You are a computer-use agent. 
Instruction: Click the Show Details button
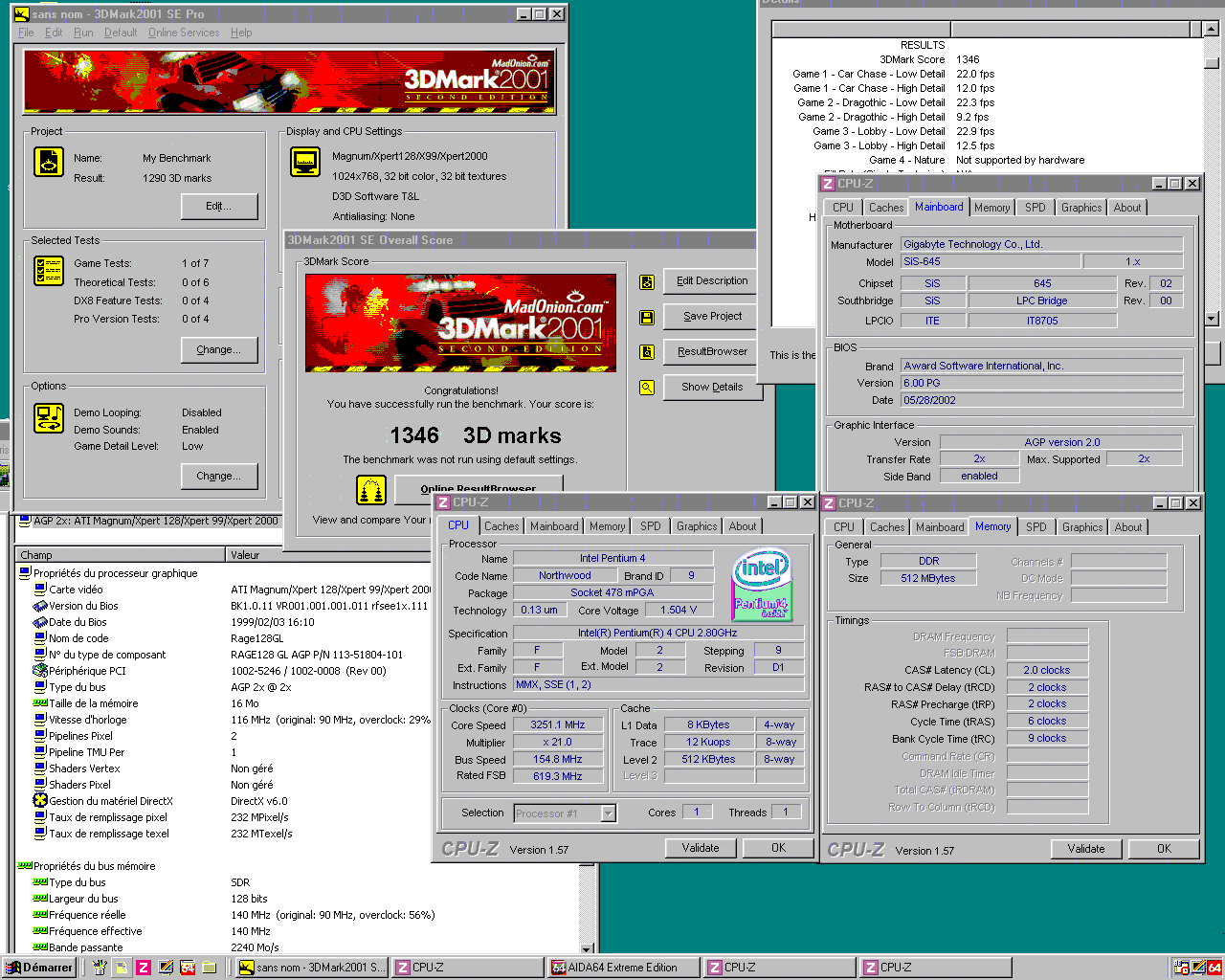[x=712, y=388]
